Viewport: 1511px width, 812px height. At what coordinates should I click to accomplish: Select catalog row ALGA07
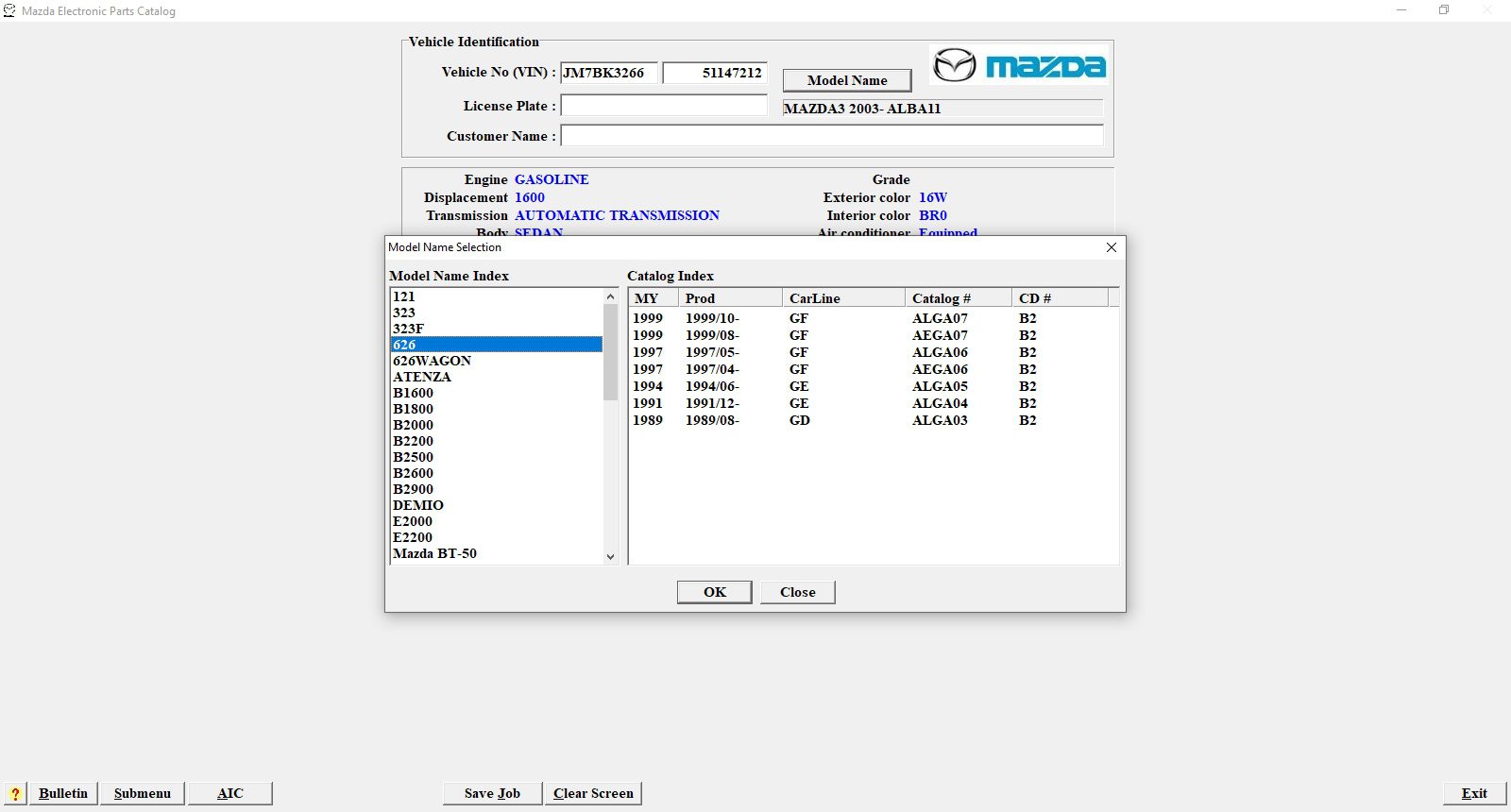873,318
